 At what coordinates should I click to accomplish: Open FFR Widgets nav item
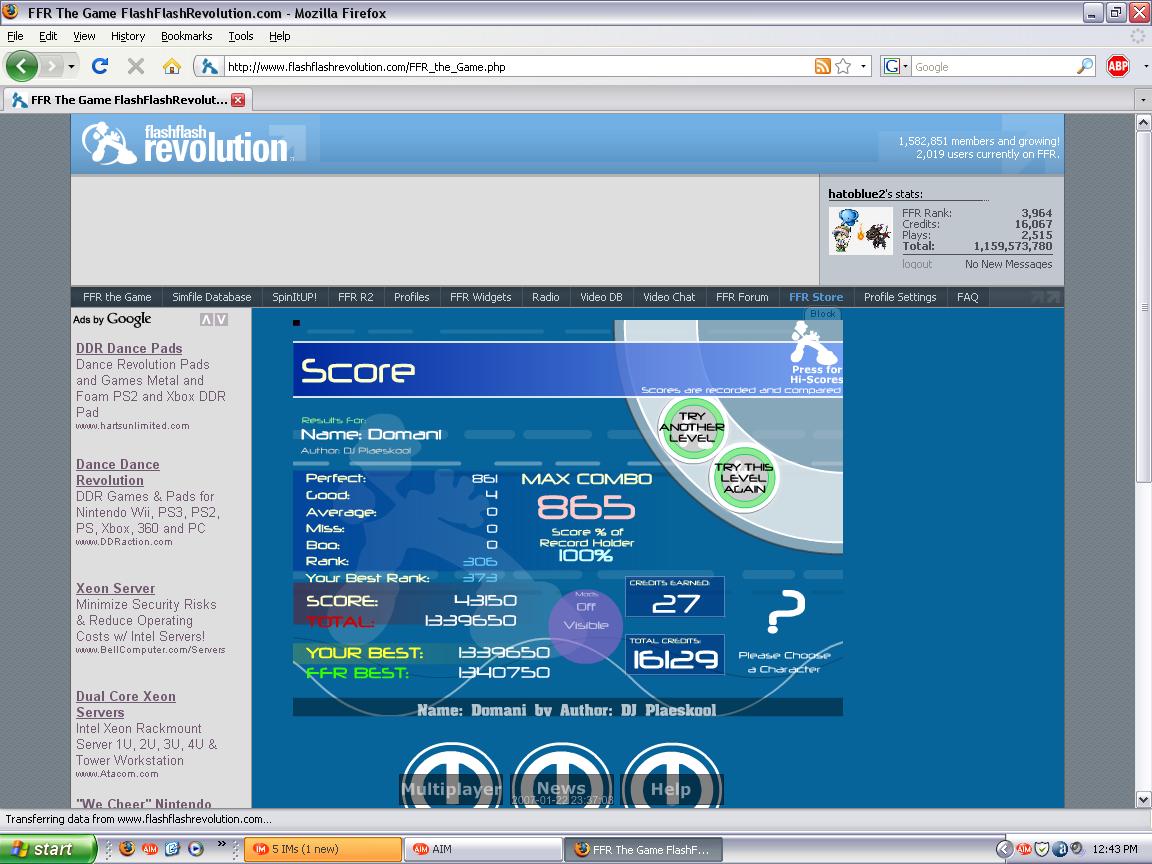tap(480, 297)
